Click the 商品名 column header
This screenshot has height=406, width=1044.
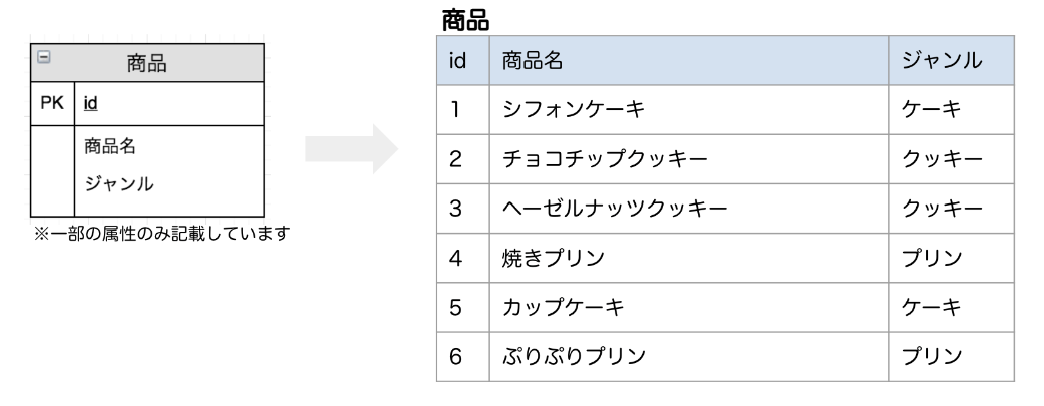532,62
